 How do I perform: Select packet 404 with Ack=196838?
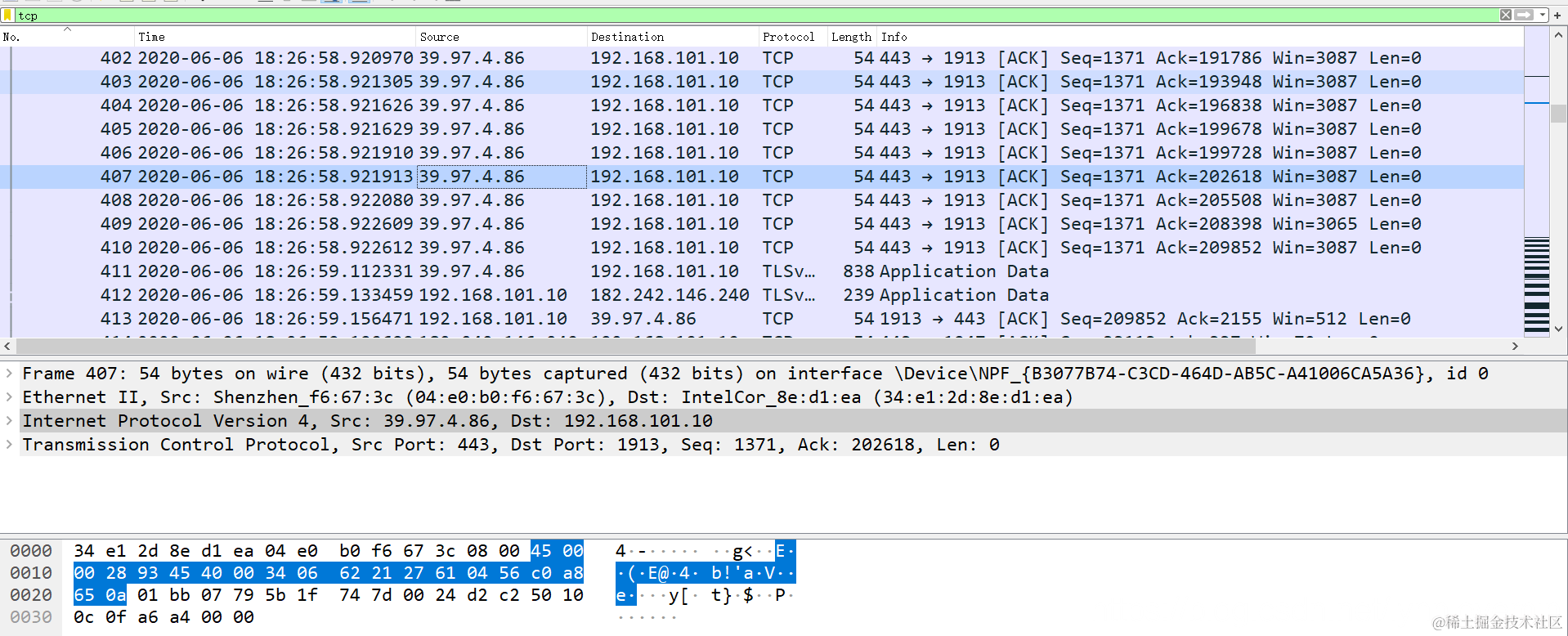pyautogui.click(x=762, y=105)
